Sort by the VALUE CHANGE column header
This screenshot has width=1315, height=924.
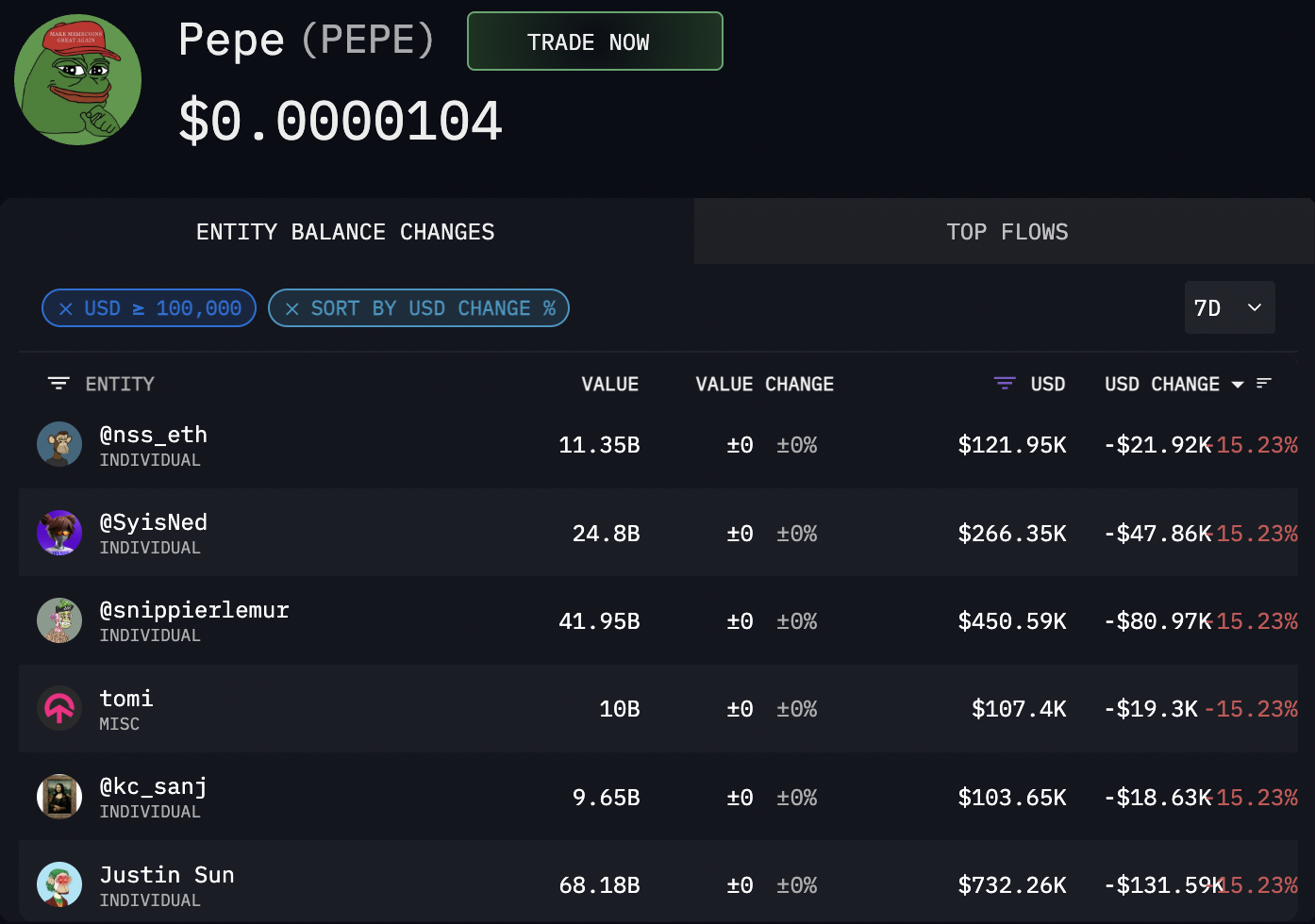click(765, 384)
